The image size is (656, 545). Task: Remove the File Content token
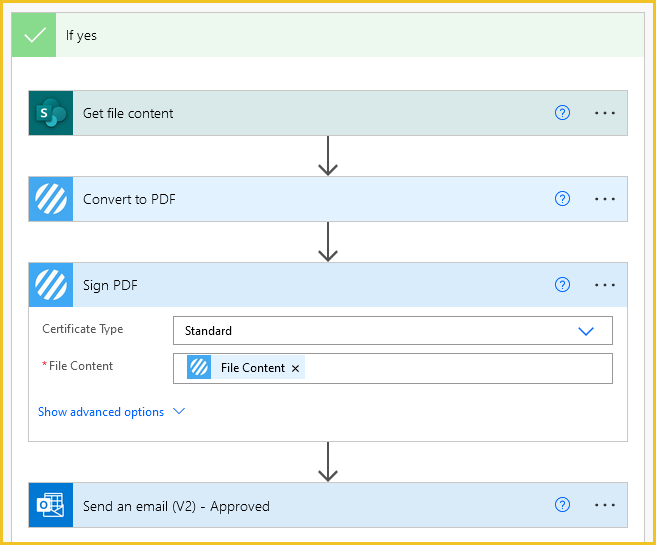tap(295, 368)
